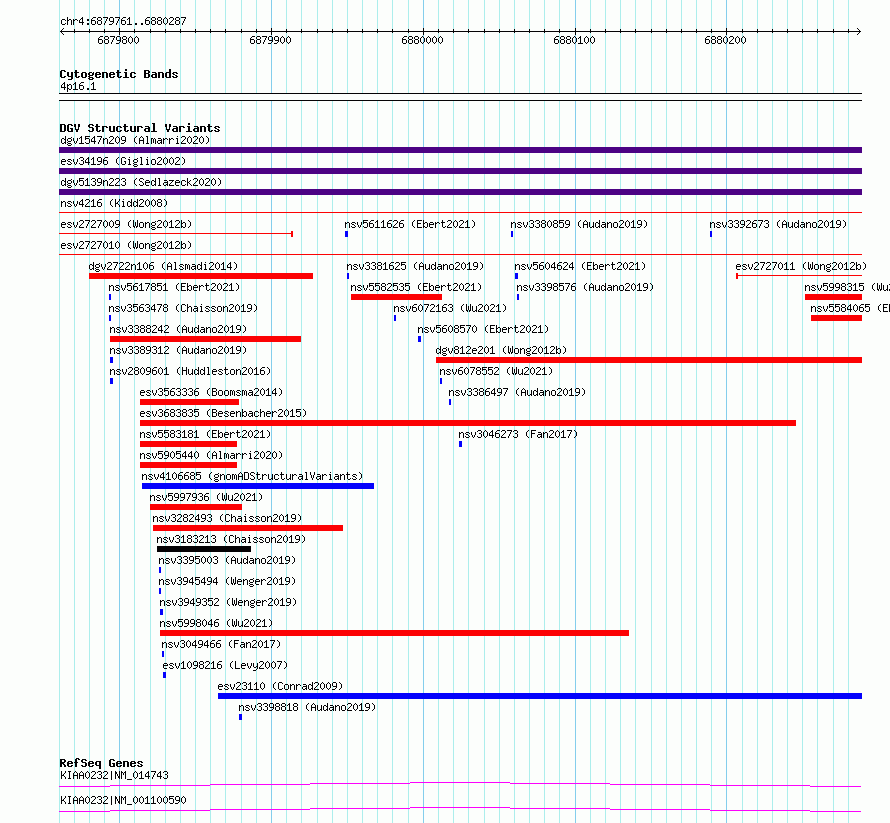Click the black nsv3183213 (Chaisson2019) bar
Image resolution: width=890 pixels, height=823 pixels.
click(x=204, y=549)
